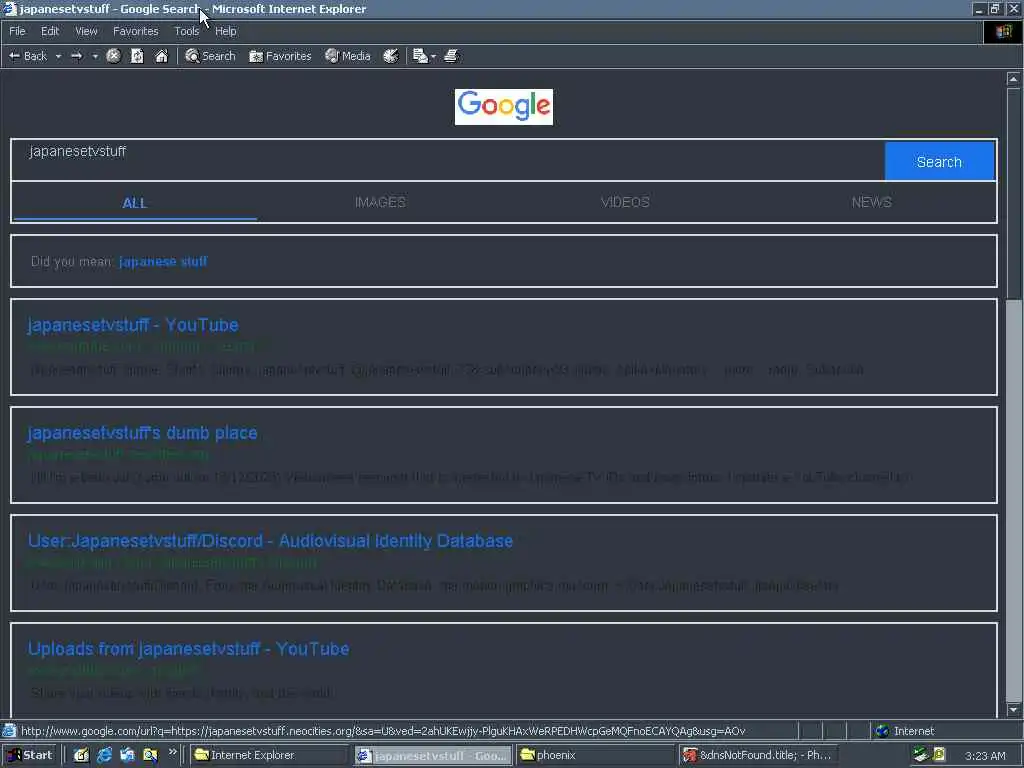The width and height of the screenshot is (1024, 768).
Task: Focus the japanesetvstuff search box
Action: pos(447,160)
